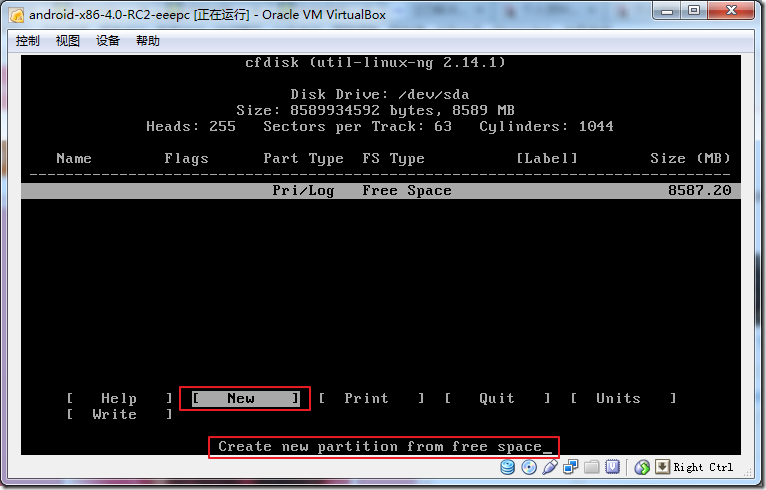Click the 'Create new partition from free space' hint
The width and height of the screenshot is (766, 490).
pyautogui.click(x=380, y=447)
